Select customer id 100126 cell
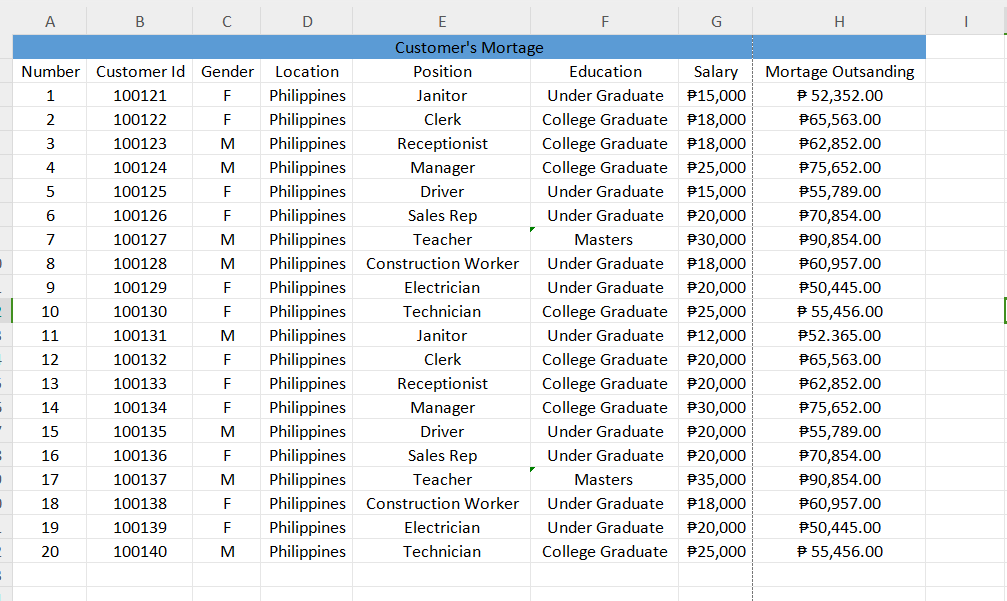Screen dimensions: 1007x601 point(140,216)
